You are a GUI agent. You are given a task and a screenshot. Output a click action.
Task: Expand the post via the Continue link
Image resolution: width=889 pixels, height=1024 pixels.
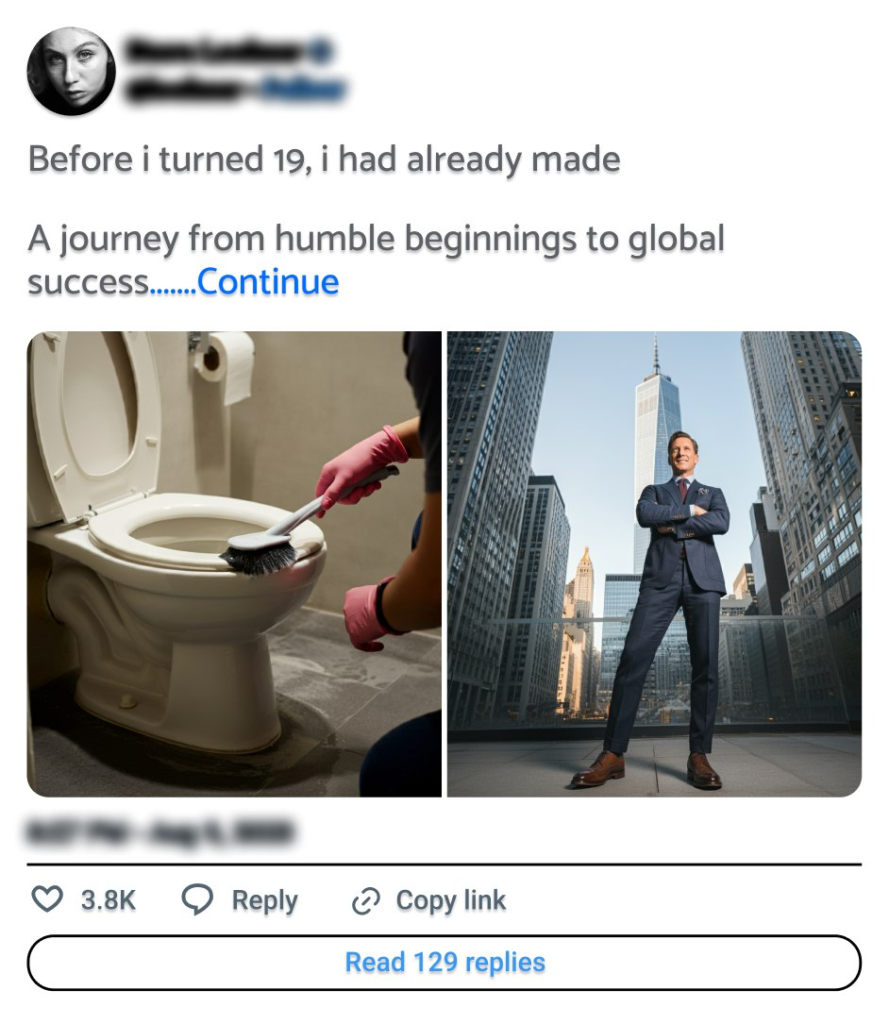[268, 282]
